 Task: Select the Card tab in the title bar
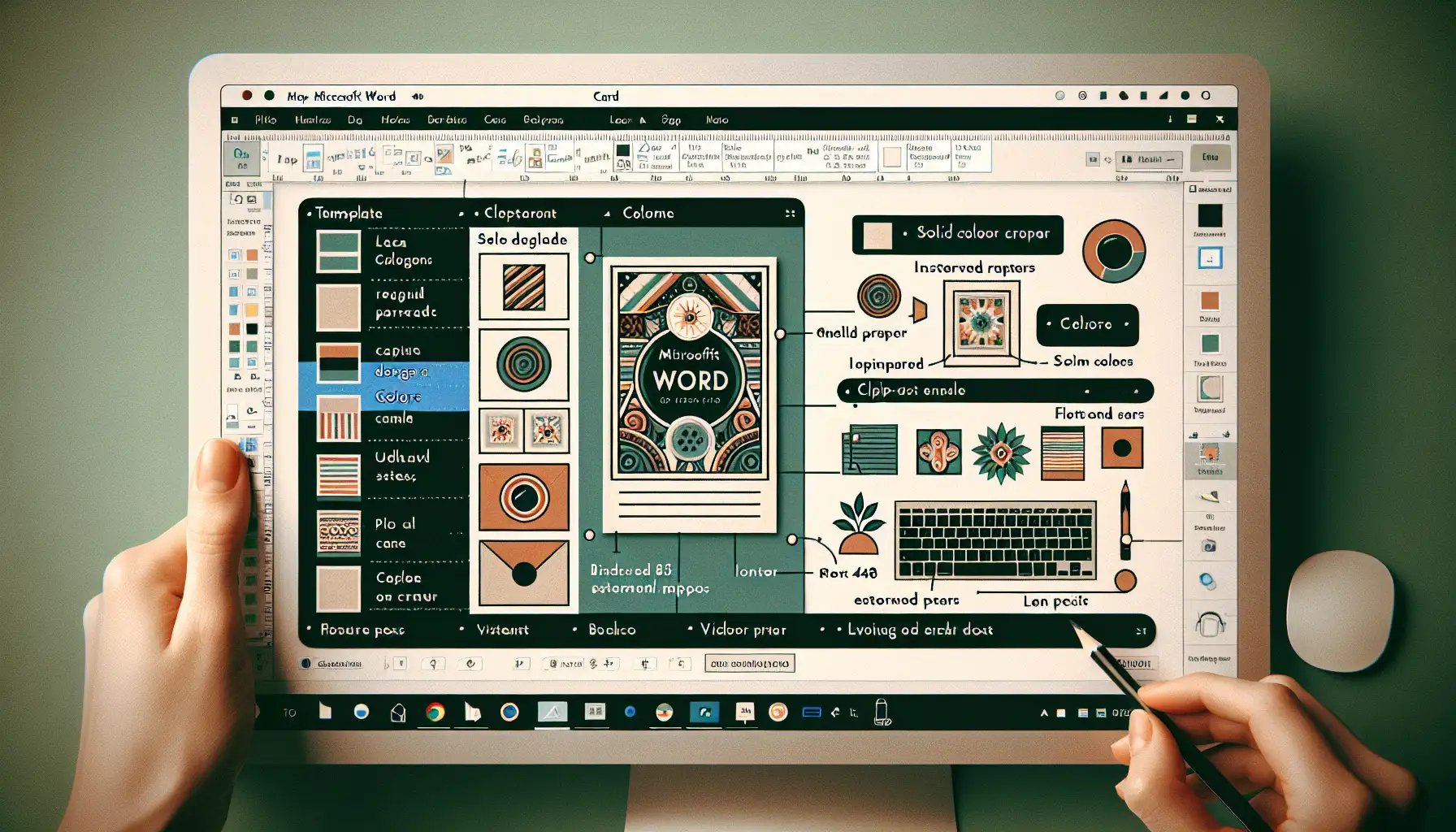tap(608, 96)
